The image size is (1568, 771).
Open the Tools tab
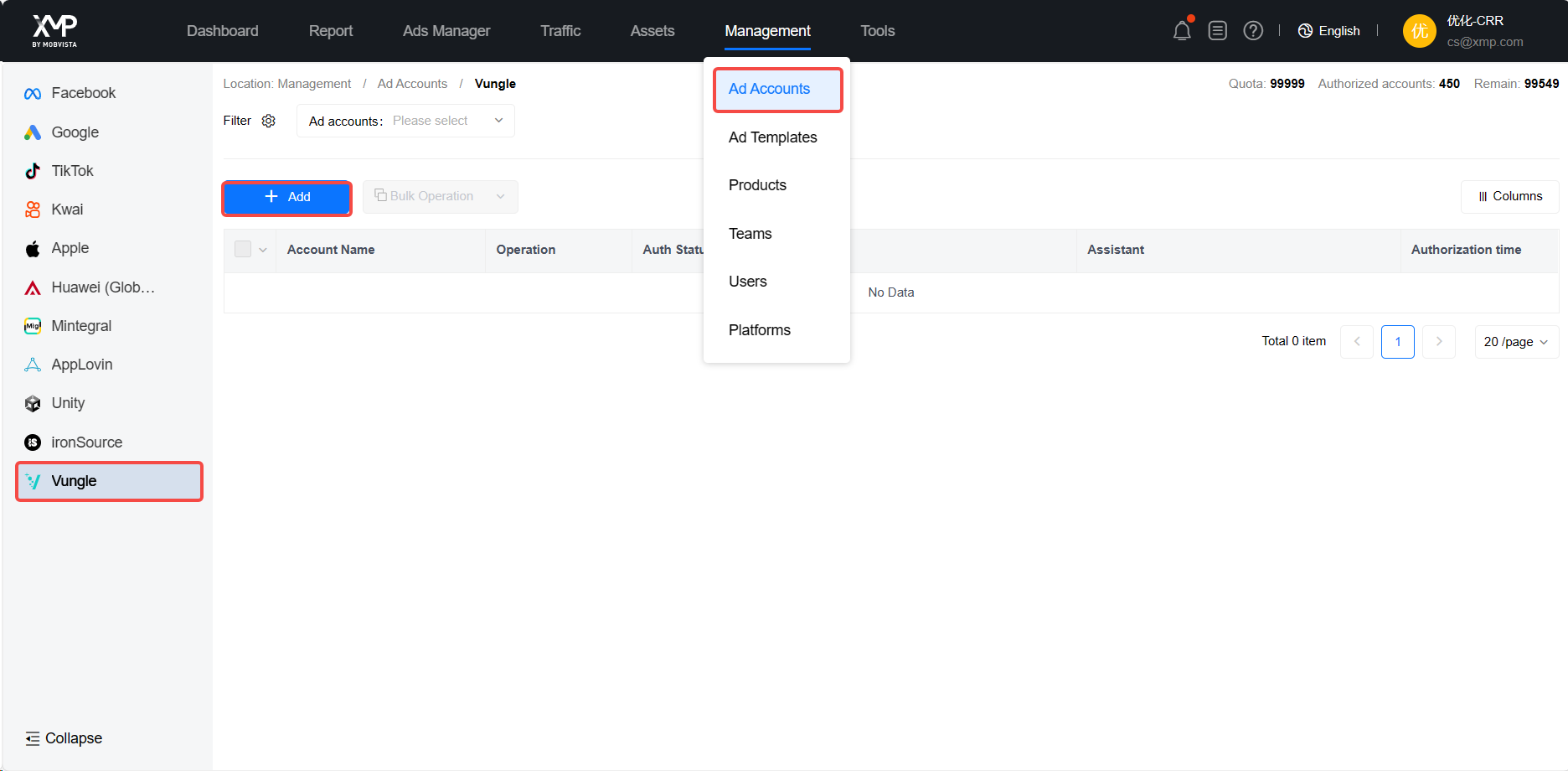878,31
